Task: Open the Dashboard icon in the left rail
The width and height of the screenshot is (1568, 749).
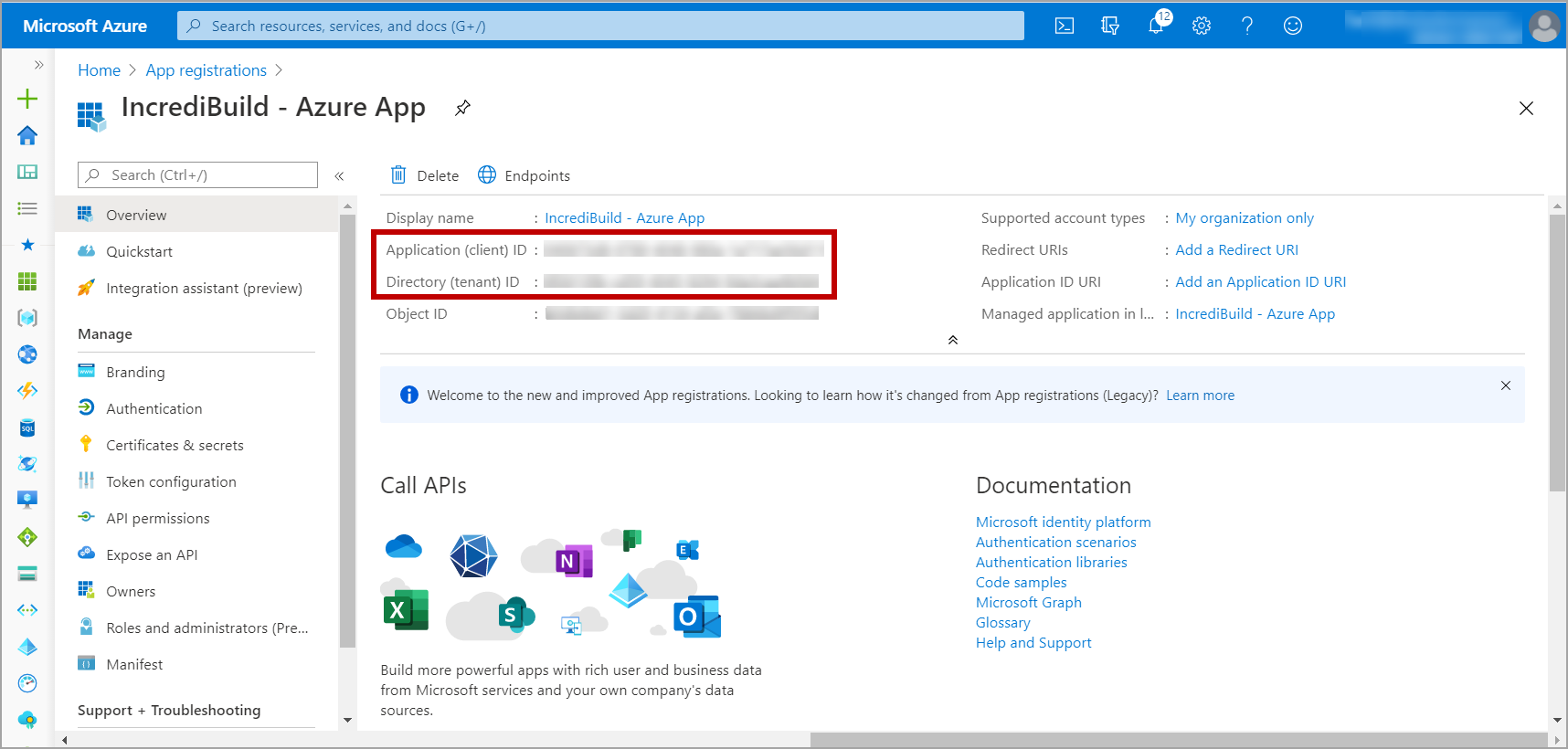Action: 27,172
